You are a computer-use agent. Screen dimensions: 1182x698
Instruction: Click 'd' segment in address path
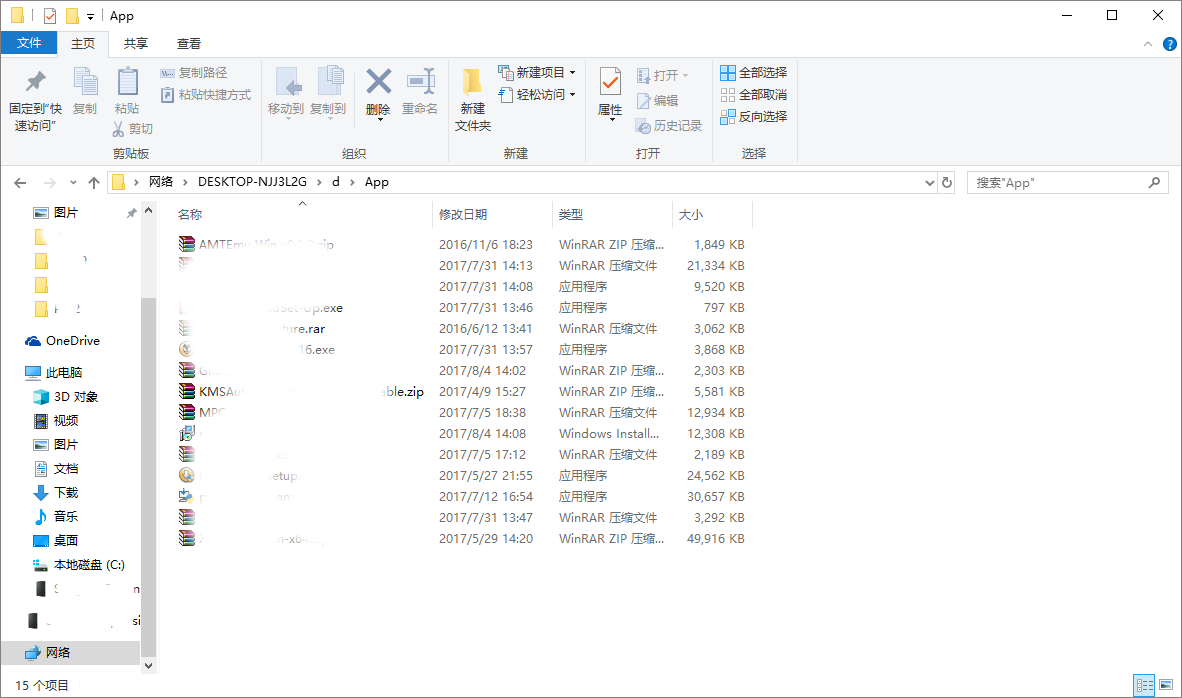pyautogui.click(x=335, y=182)
